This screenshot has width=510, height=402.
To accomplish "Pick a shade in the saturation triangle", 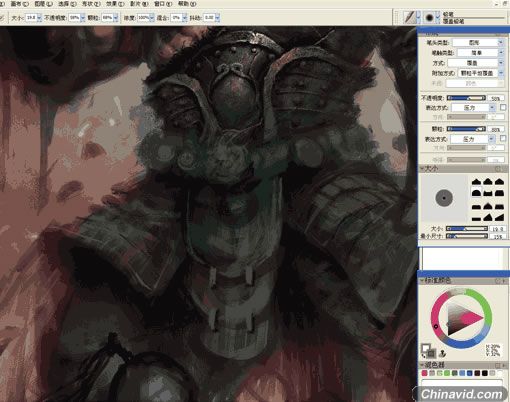I will (462, 318).
